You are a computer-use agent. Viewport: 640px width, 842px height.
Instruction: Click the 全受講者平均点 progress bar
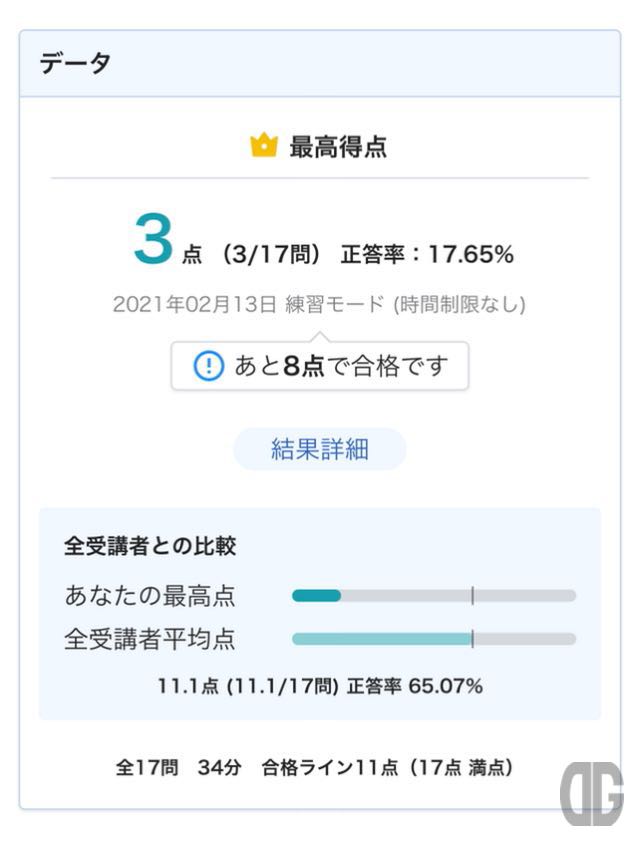click(x=434, y=639)
